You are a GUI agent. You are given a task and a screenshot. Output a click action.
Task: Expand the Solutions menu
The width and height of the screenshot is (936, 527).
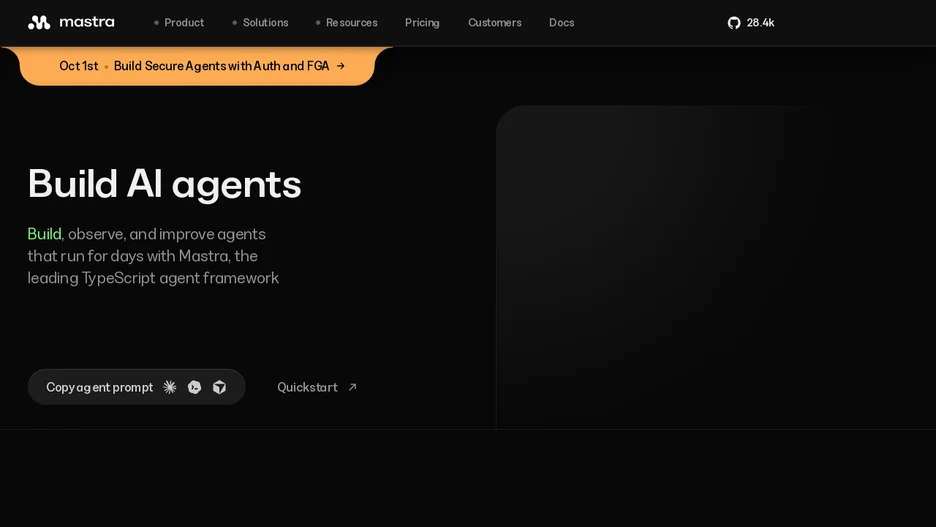click(x=260, y=23)
